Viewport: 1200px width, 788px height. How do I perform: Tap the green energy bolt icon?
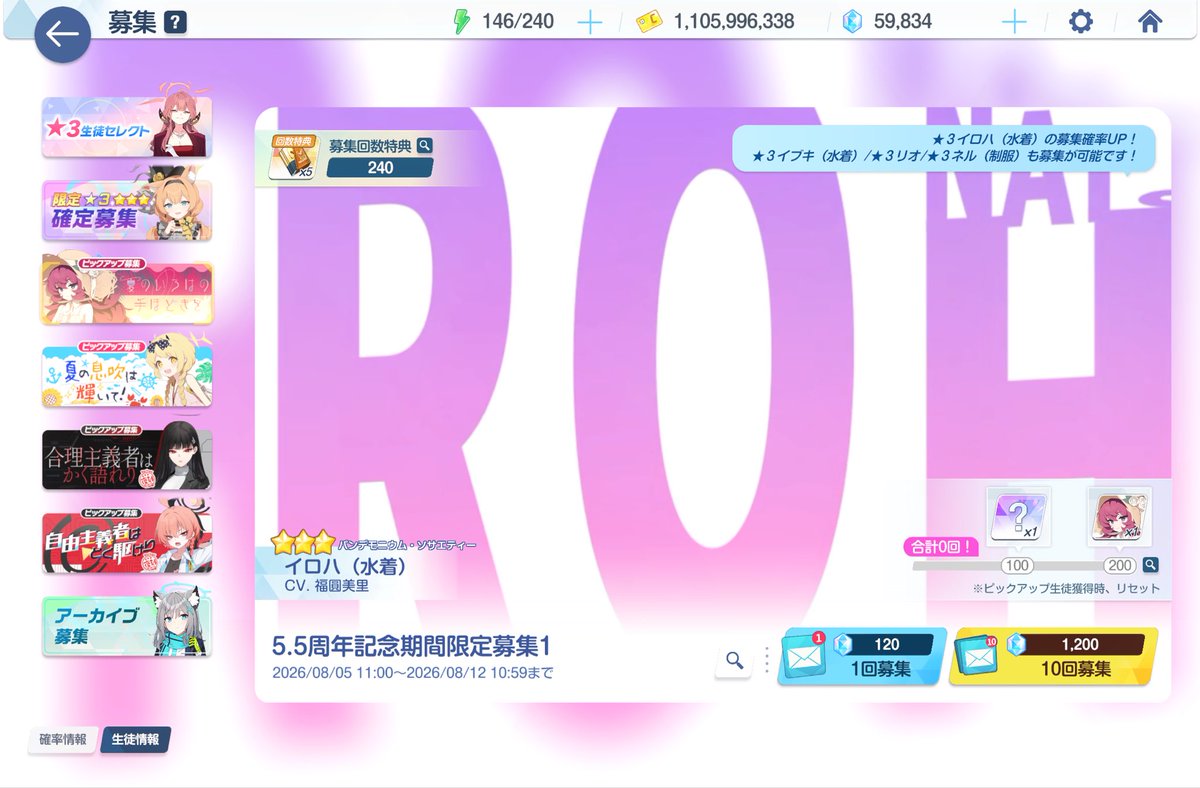[460, 21]
